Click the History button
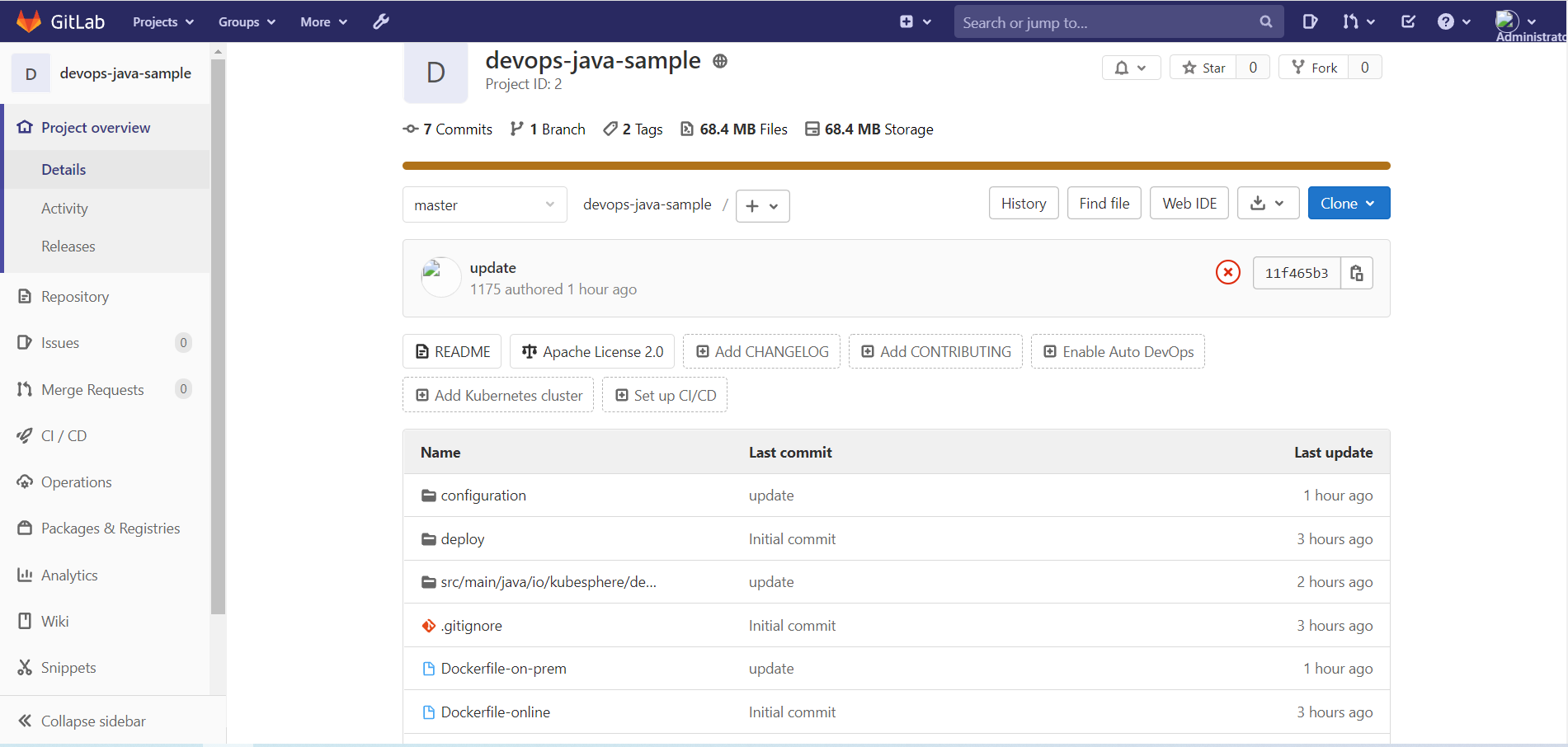1568x747 pixels. 1024,204
